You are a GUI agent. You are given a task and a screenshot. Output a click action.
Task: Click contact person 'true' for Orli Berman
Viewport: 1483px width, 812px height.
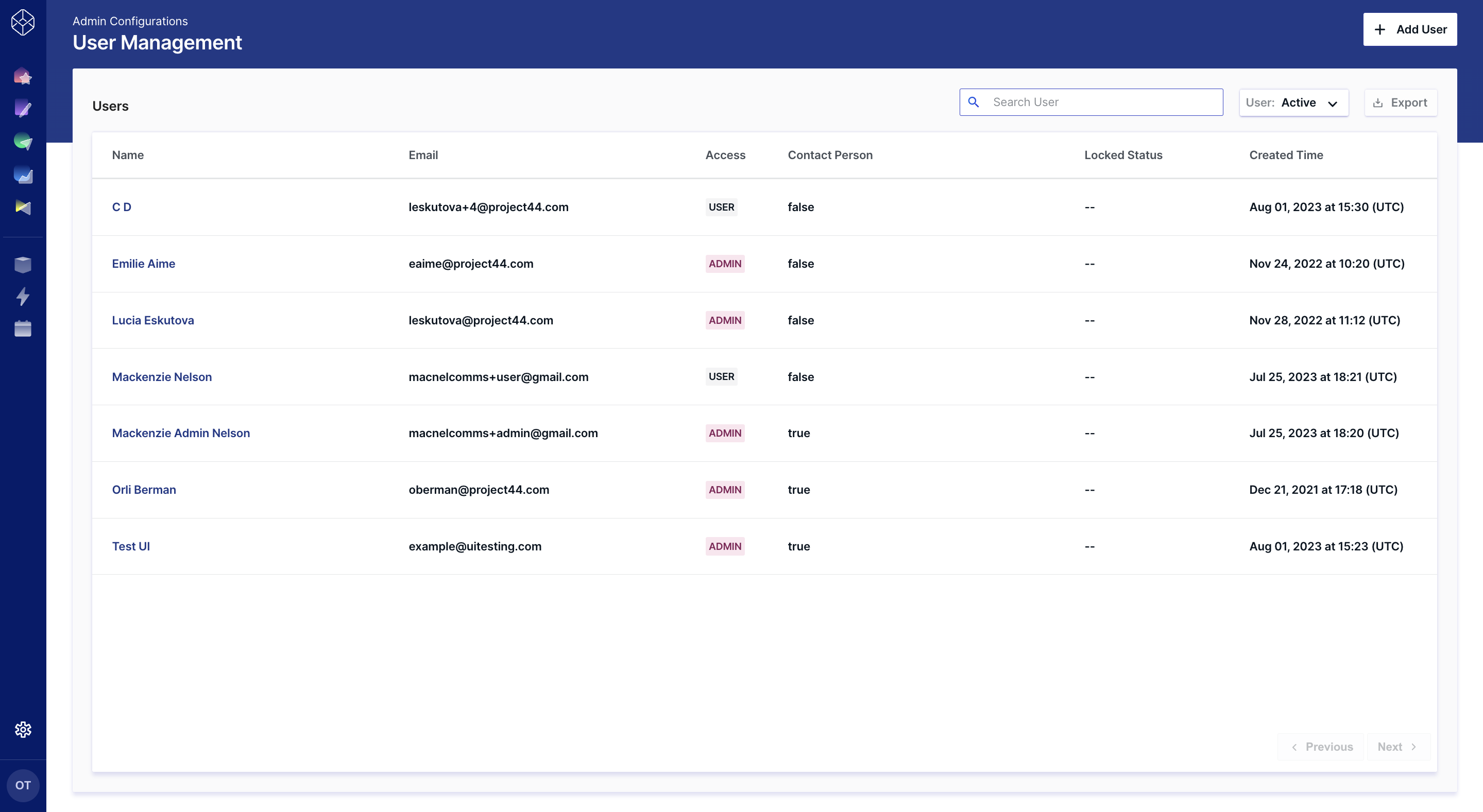[798, 489]
